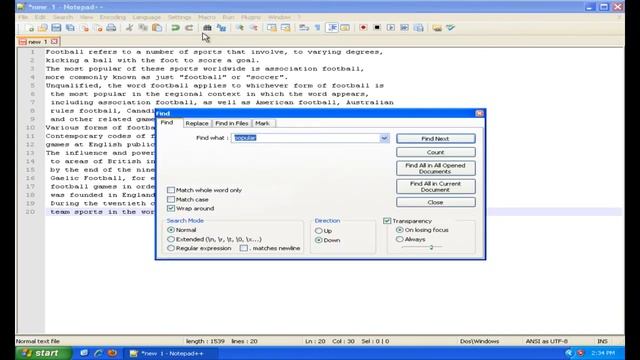Click 'ANSI as UTF-8' in status bar
640x360 pixels.
point(547,341)
